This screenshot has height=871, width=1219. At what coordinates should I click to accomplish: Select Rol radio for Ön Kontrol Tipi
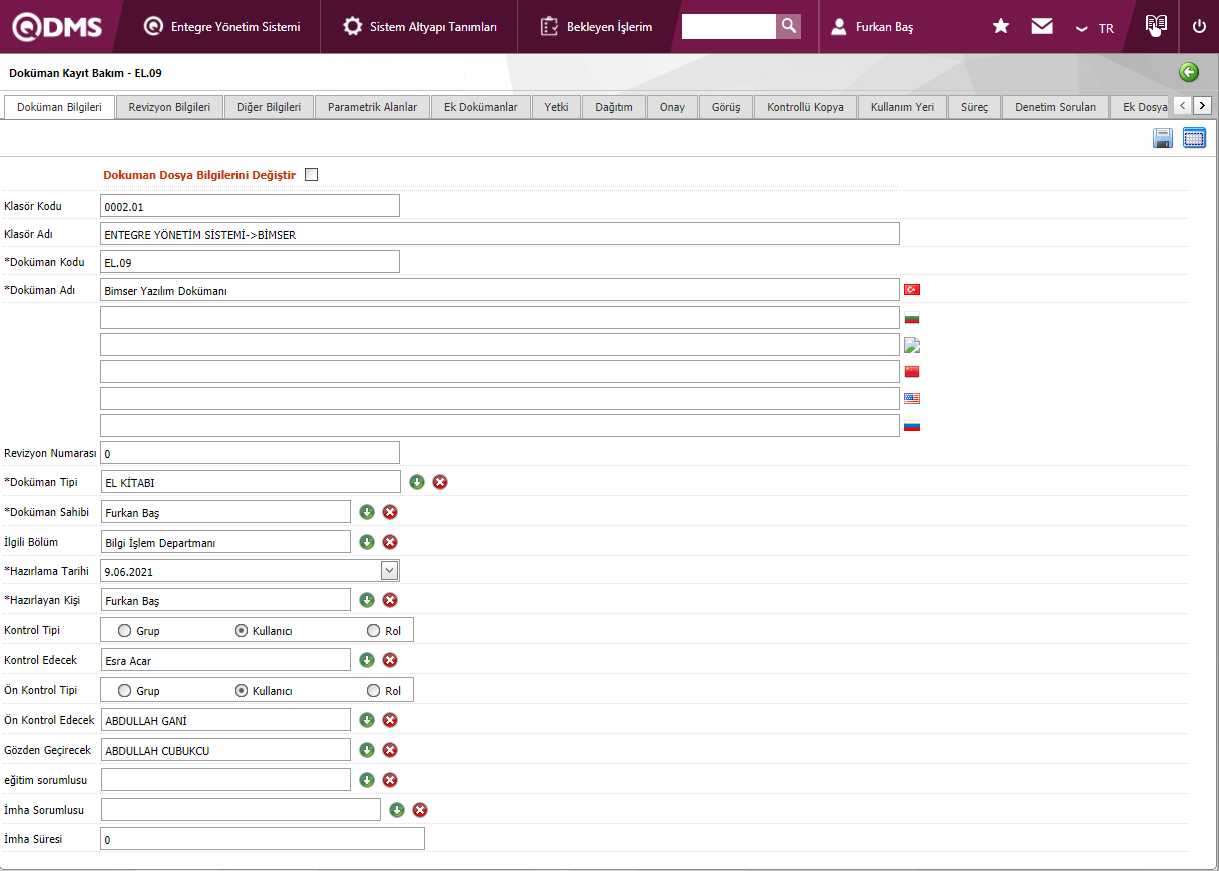point(374,691)
